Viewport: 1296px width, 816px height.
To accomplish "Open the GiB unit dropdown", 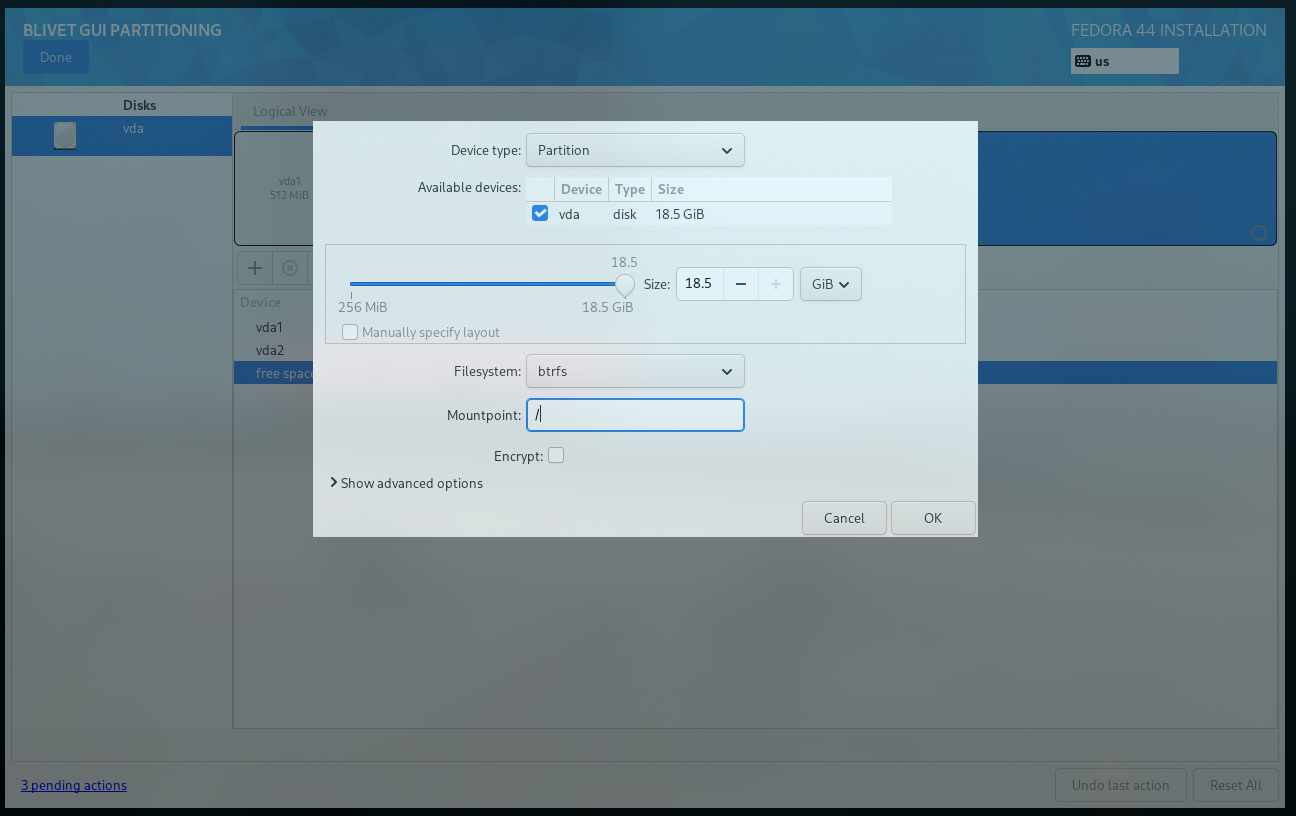I will 831,284.
